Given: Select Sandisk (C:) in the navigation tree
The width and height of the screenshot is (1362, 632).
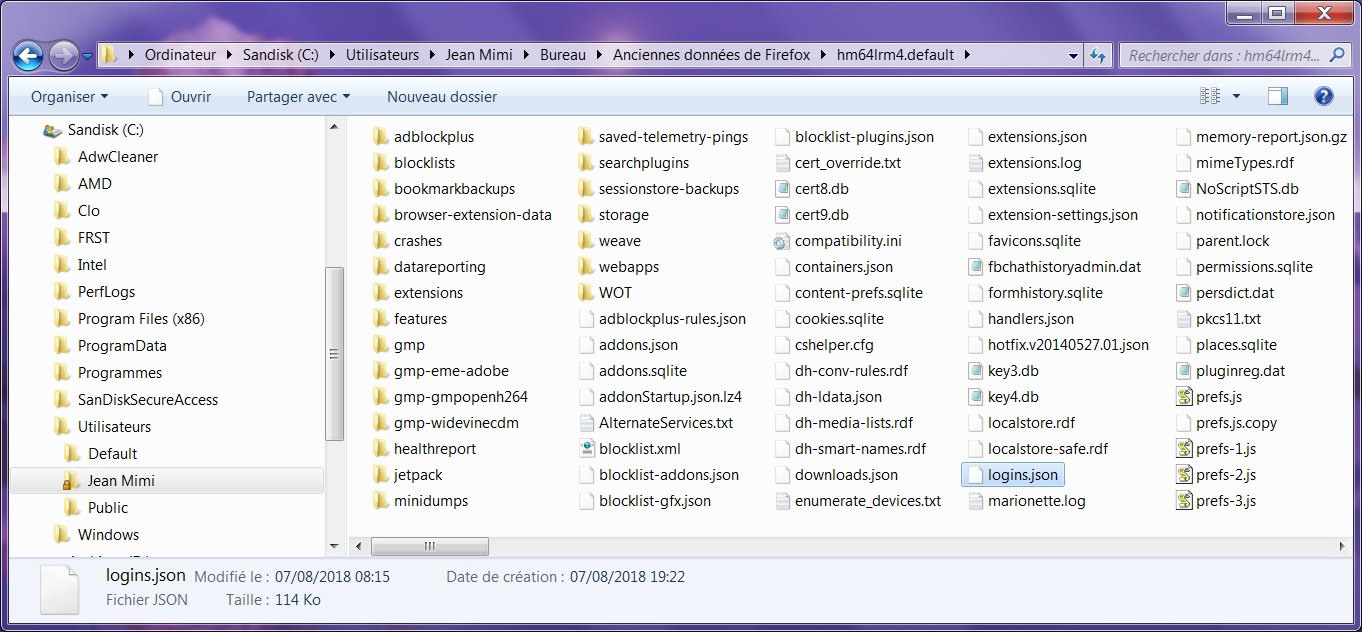Looking at the screenshot, I should (105, 130).
